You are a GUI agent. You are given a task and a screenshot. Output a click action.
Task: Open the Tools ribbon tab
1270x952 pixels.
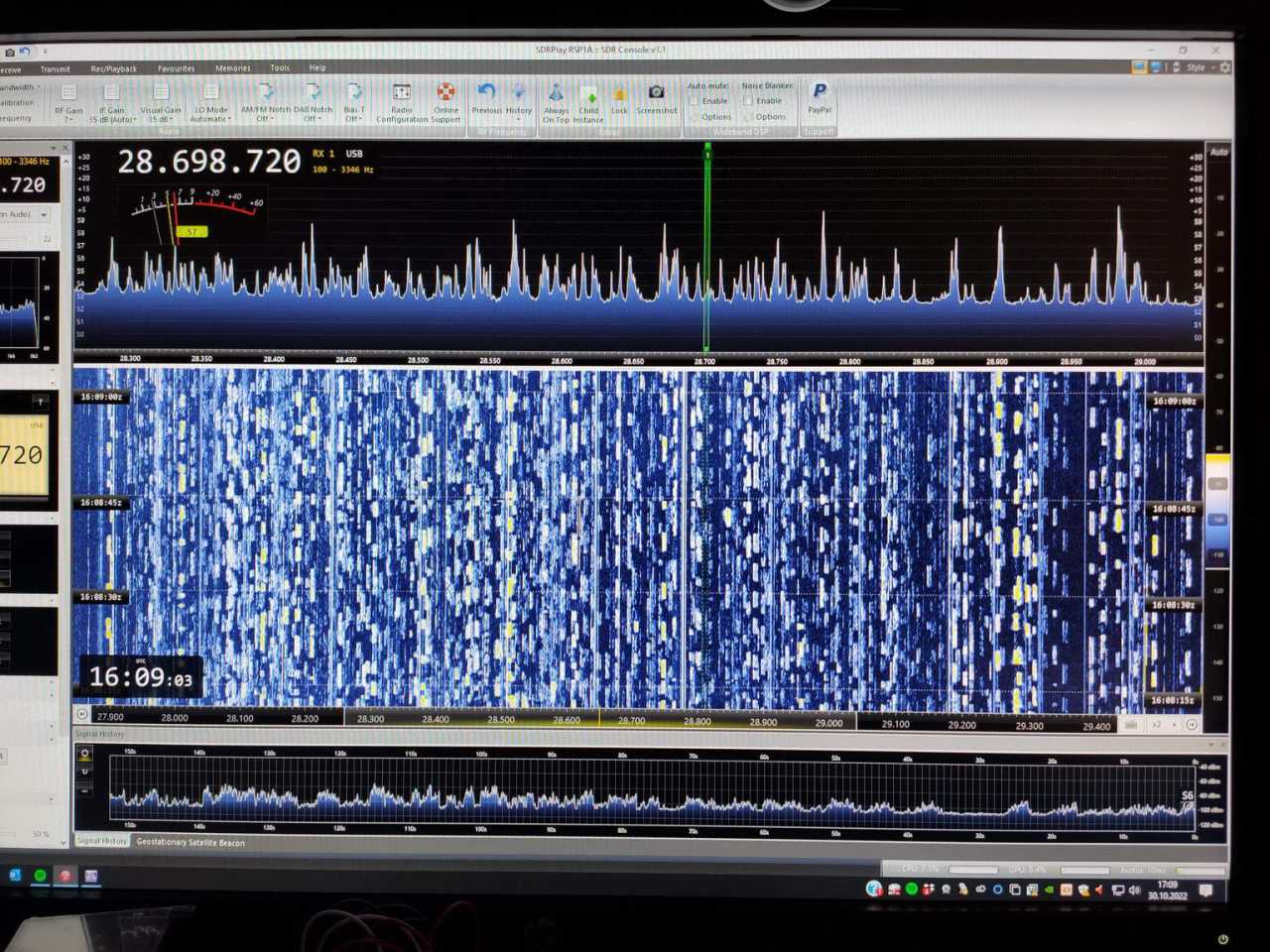click(x=281, y=68)
